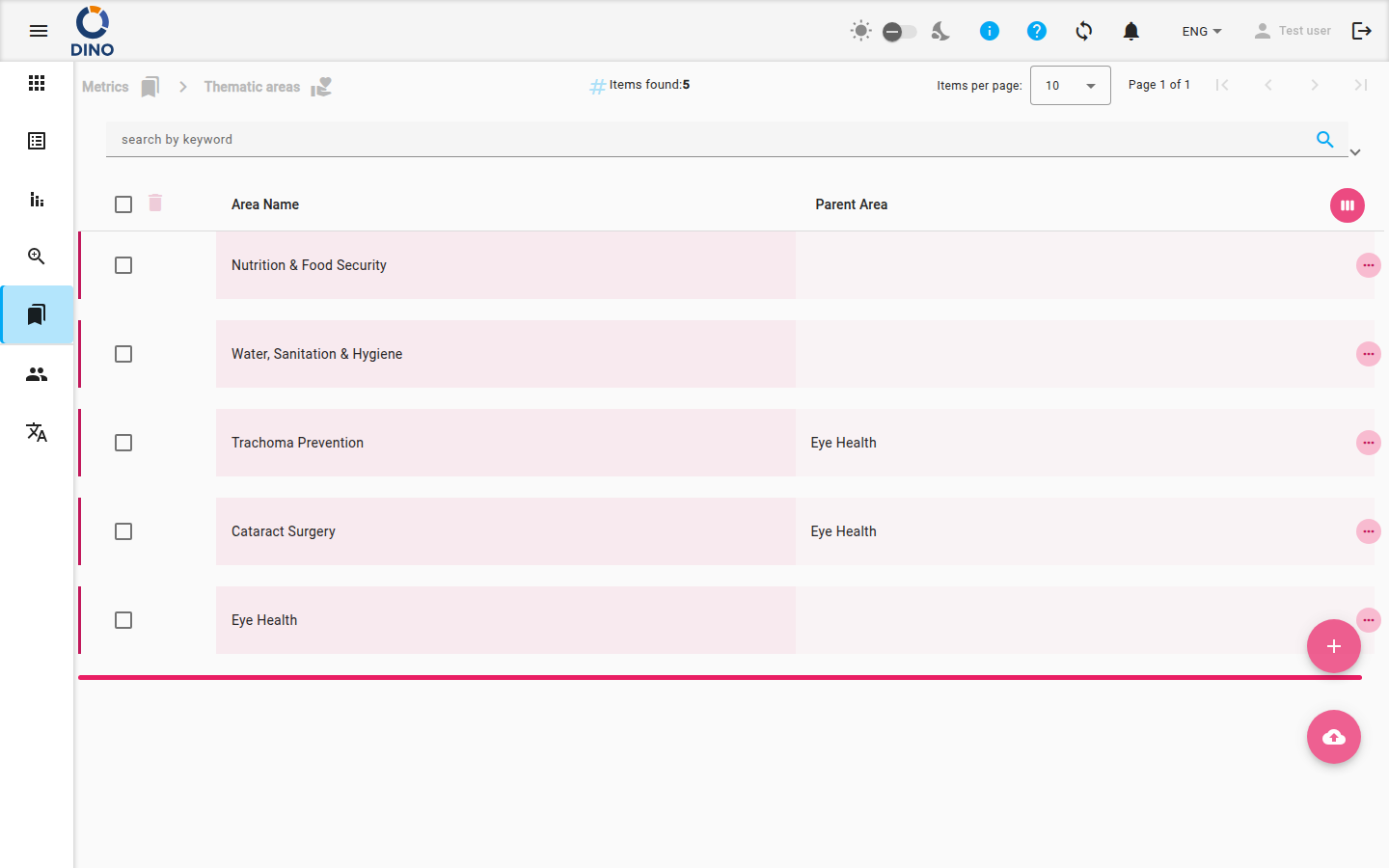This screenshot has width=1389, height=868.
Task: Tick the select-all checkbox in header
Action: point(123,204)
